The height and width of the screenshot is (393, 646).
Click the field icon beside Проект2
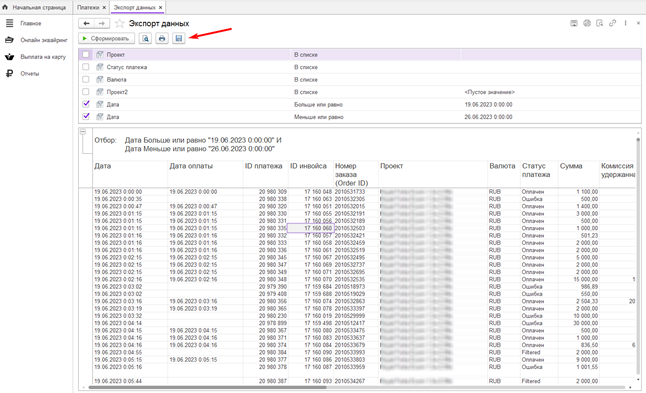click(x=100, y=91)
